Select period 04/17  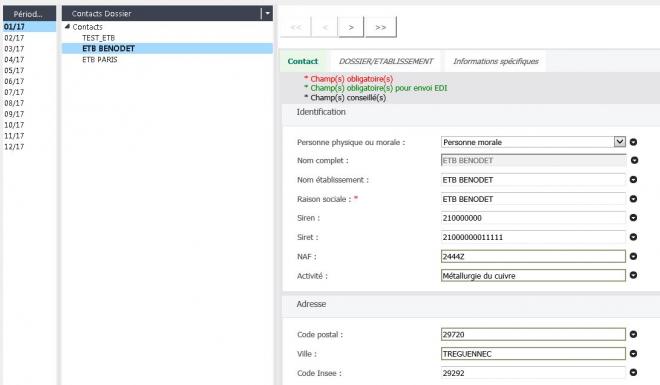click(14, 60)
